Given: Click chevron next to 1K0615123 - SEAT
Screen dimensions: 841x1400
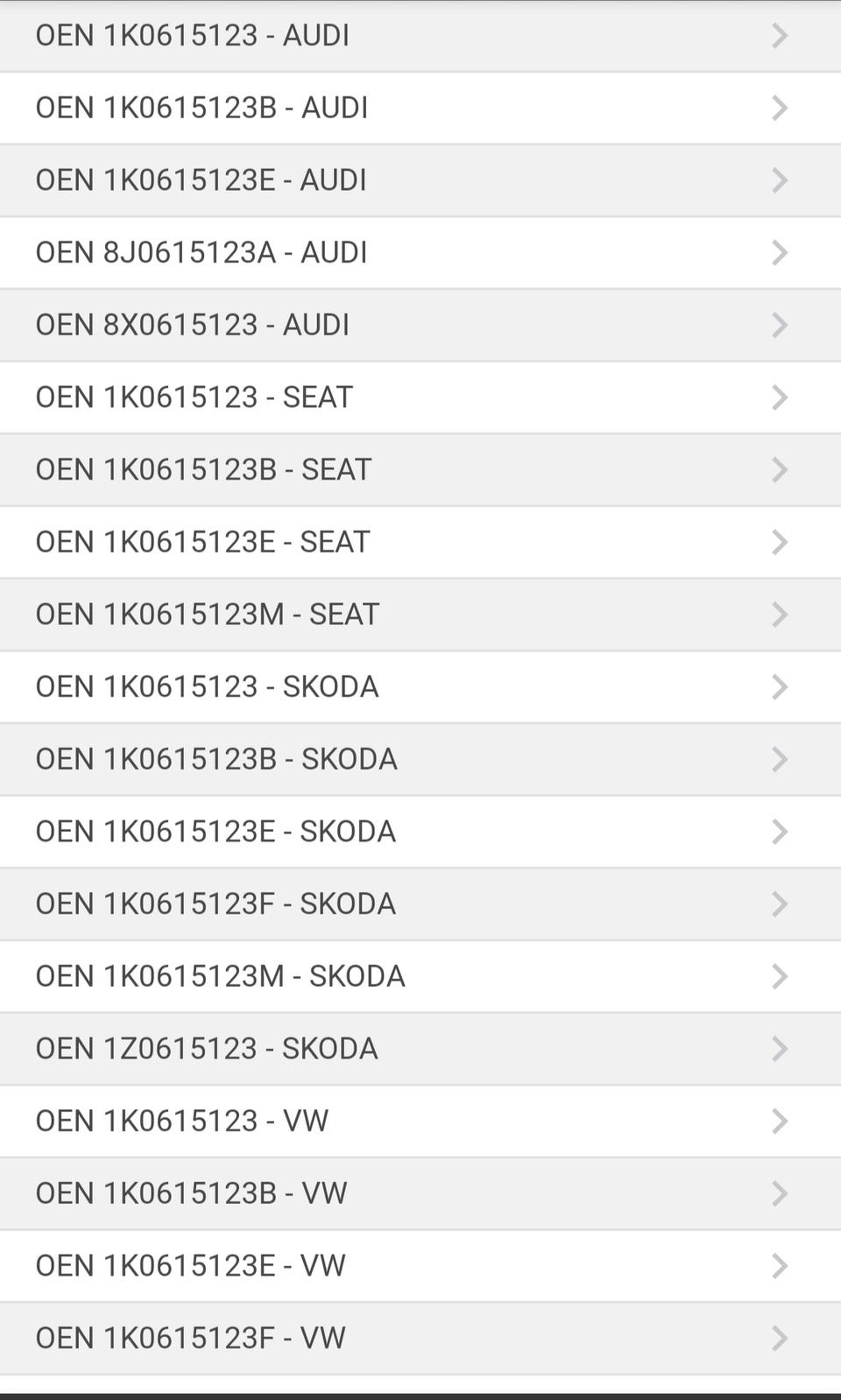Looking at the screenshot, I should (779, 397).
